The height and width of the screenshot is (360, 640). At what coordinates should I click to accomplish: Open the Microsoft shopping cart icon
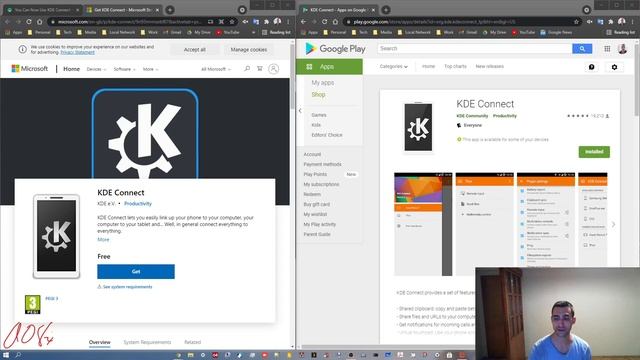(260, 69)
